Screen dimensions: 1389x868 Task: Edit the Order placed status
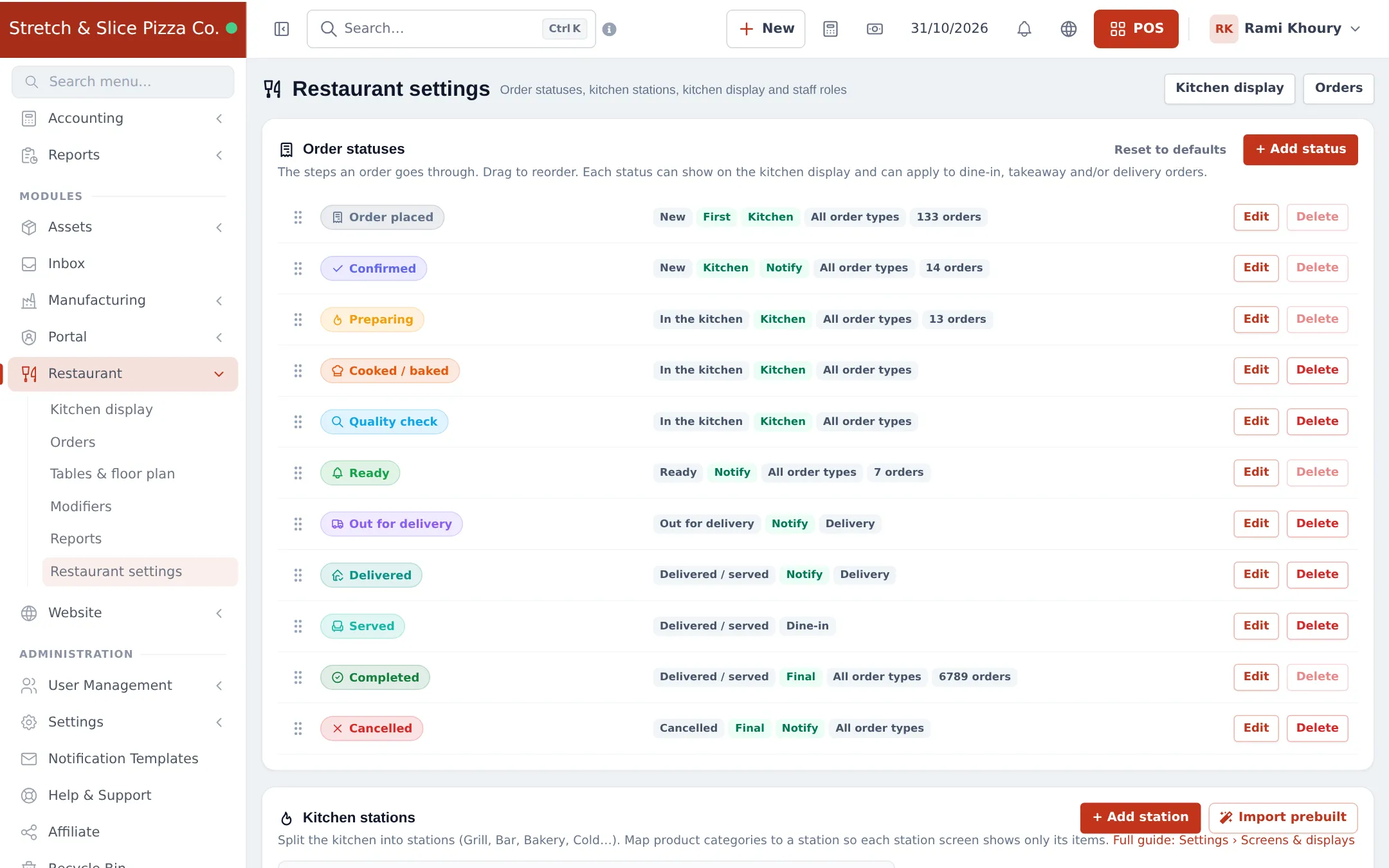coord(1256,217)
